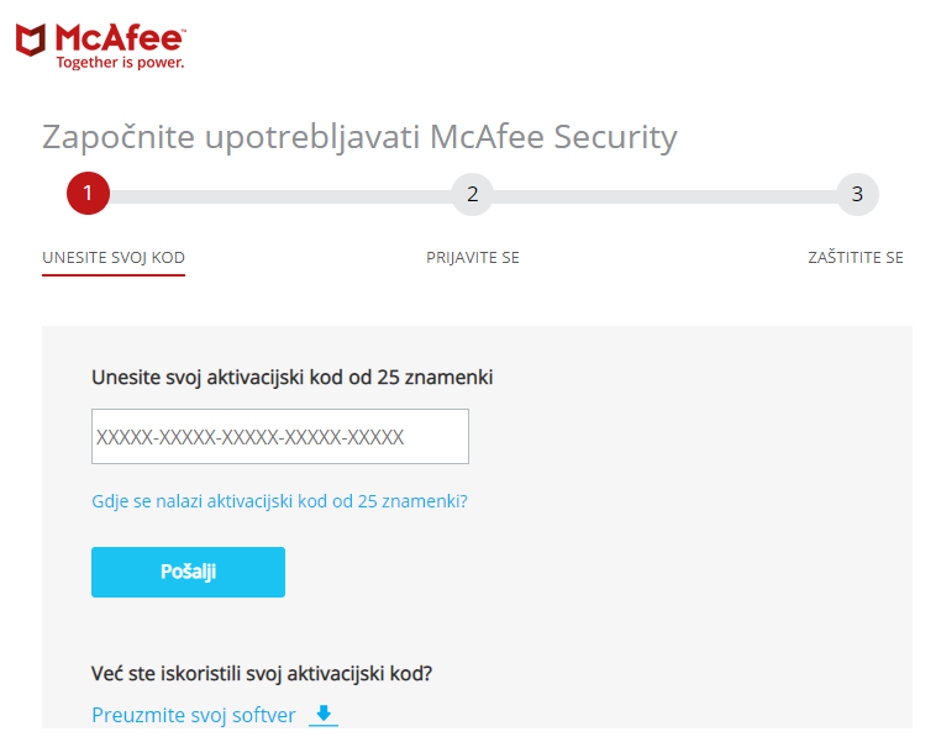This screenshot has height=742, width=941.
Task: Click progress bar between steps 1 and 2
Action: click(x=281, y=197)
